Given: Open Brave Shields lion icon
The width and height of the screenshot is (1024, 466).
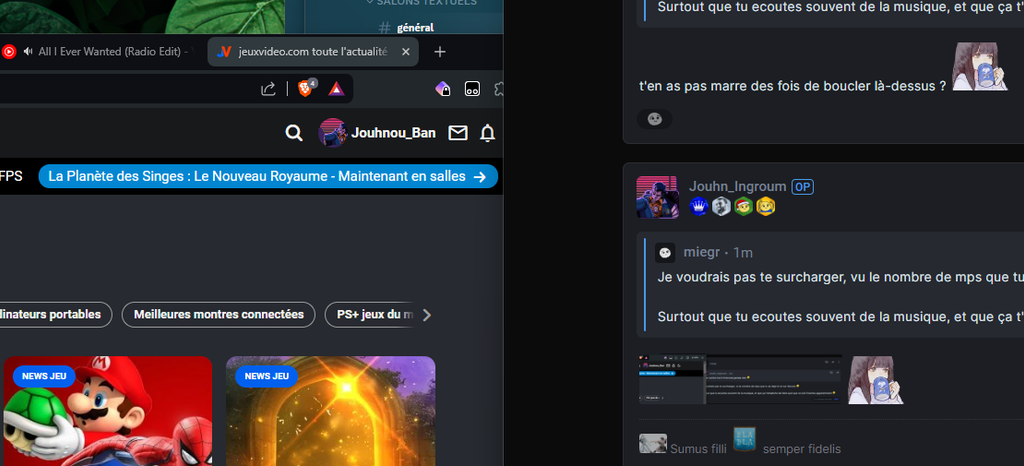Looking at the screenshot, I should coord(306,88).
